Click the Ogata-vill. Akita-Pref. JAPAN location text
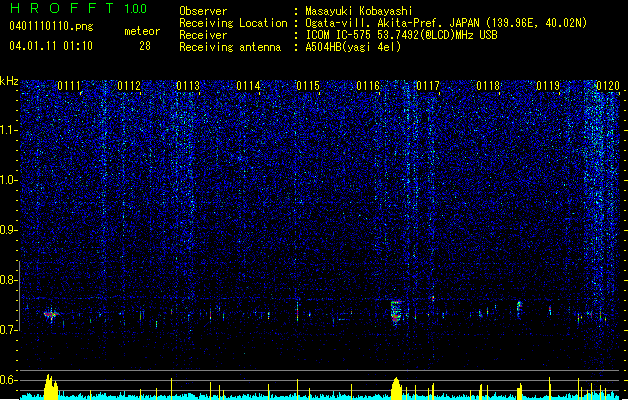This screenshot has width=629, height=400. click(x=446, y=23)
